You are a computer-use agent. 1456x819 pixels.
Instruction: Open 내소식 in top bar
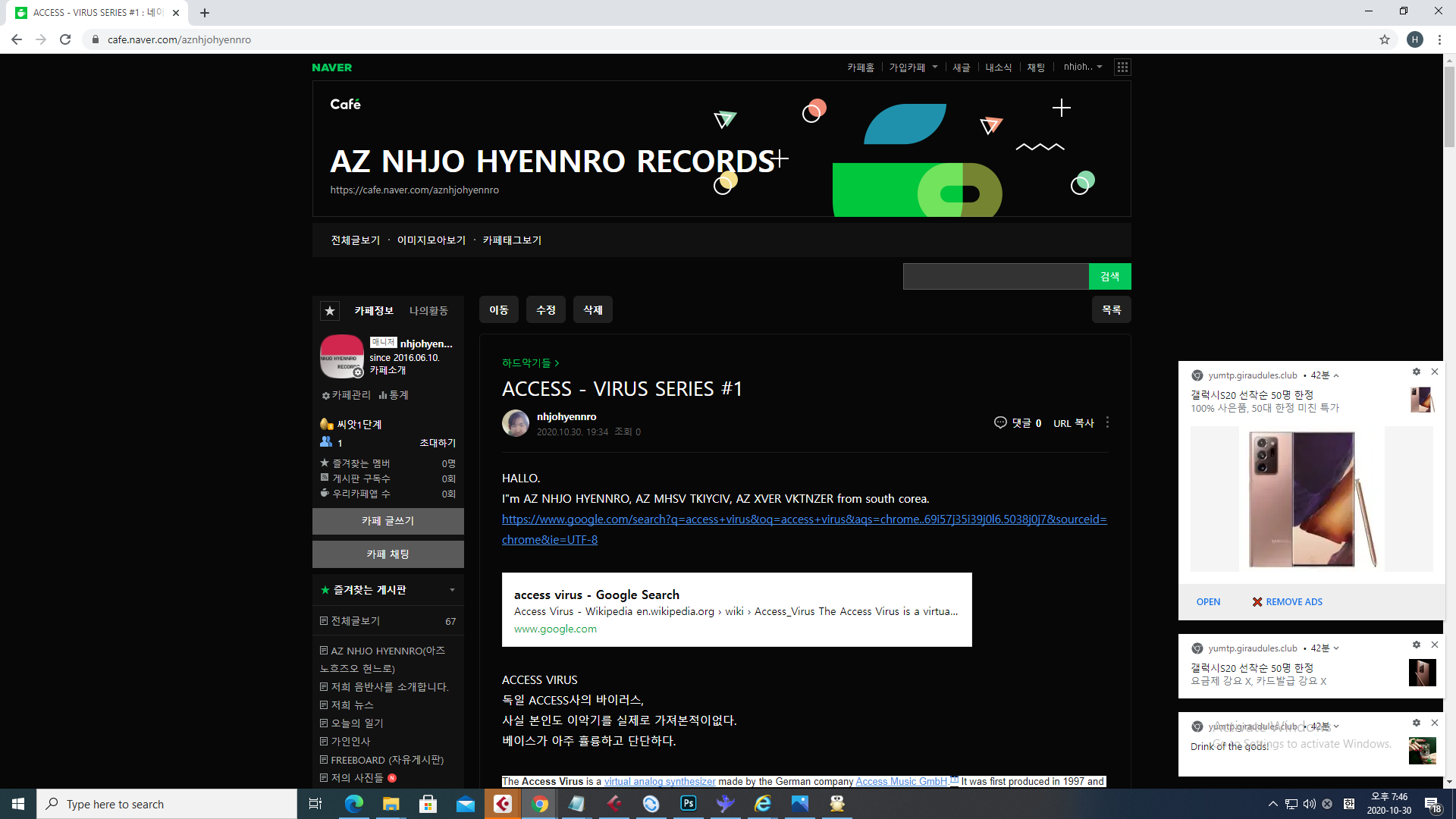point(999,67)
